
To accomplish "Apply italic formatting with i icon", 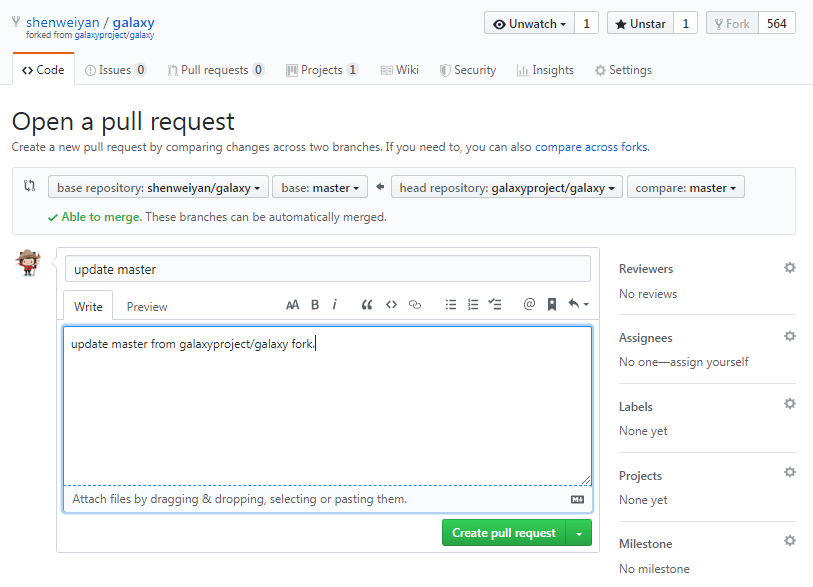I will click(335, 305).
